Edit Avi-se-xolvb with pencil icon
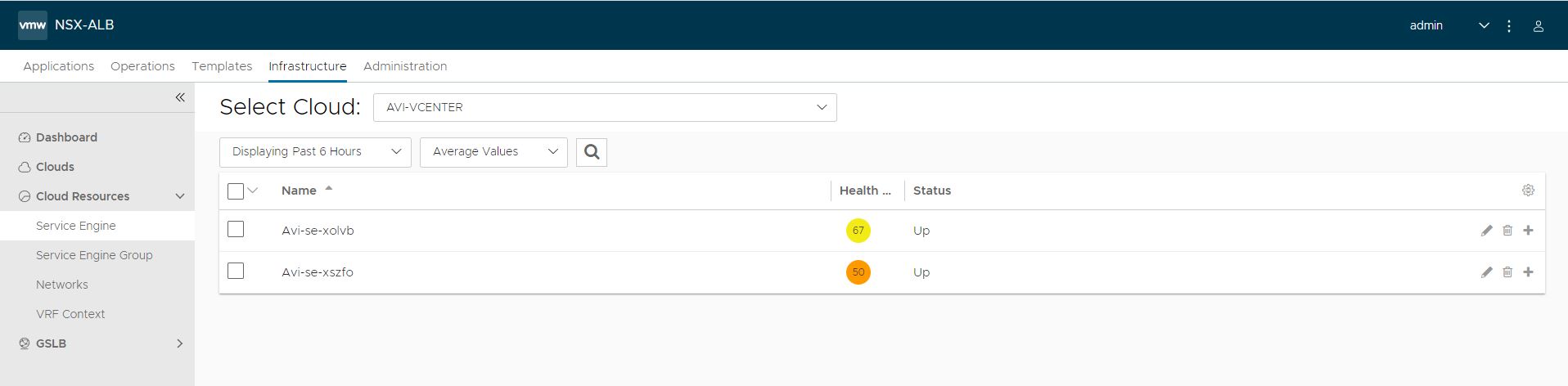The width and height of the screenshot is (1568, 386). tap(1486, 231)
